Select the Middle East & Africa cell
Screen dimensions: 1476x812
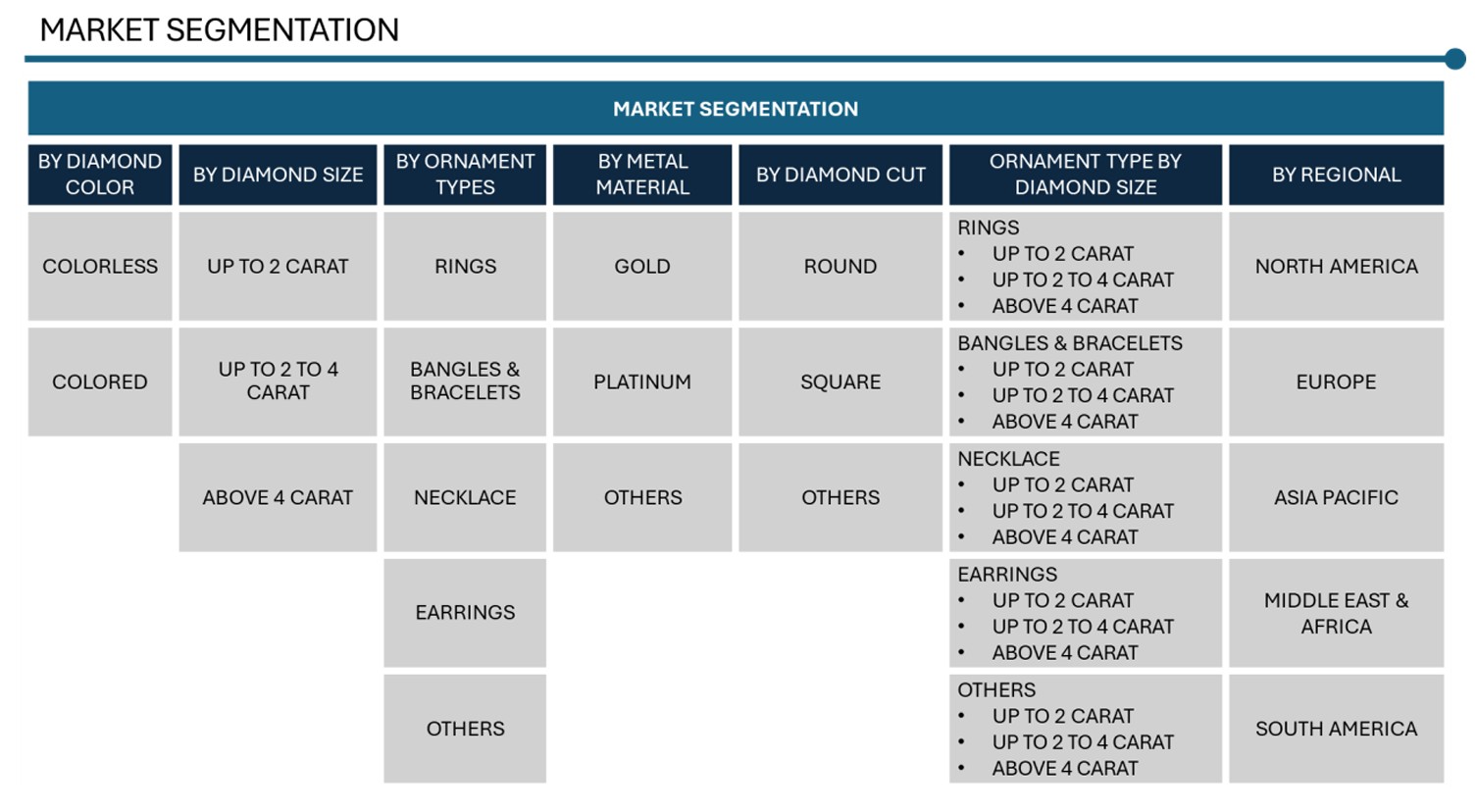tap(1336, 613)
